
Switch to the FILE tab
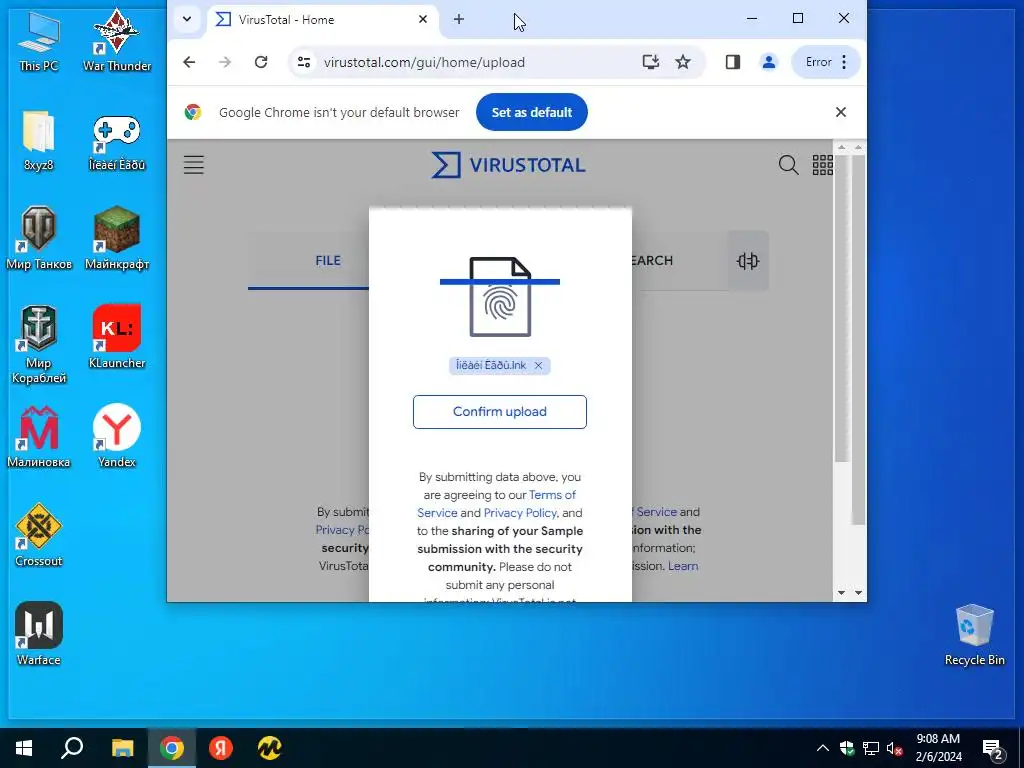[328, 261]
